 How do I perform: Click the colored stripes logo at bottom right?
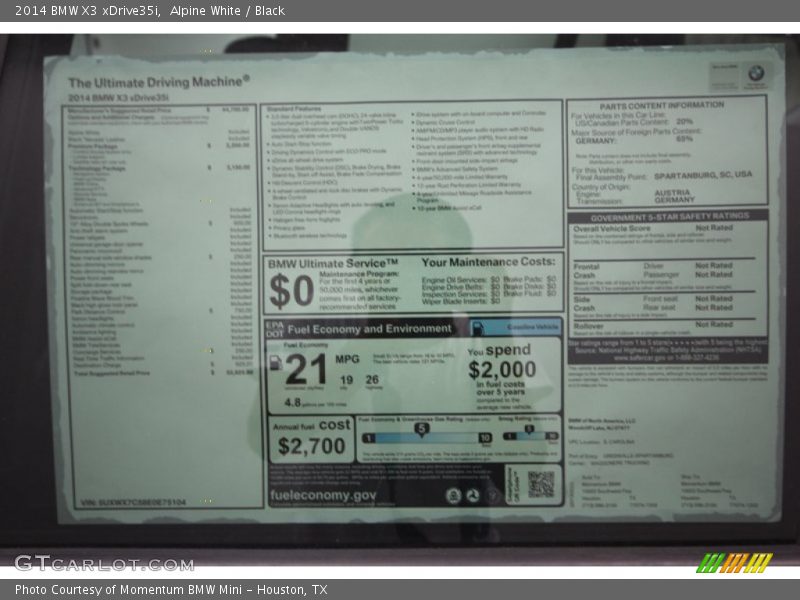(735, 562)
